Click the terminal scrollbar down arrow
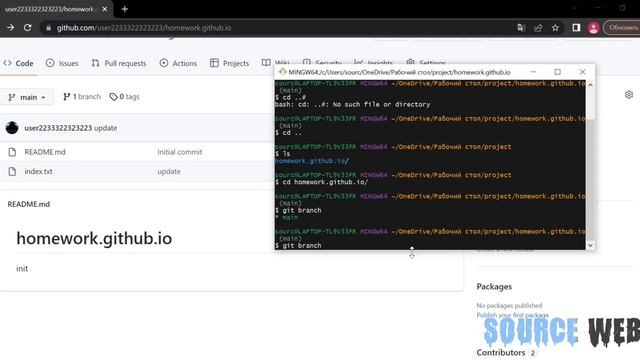Screen dimensions: 640x360 (x=590, y=245)
